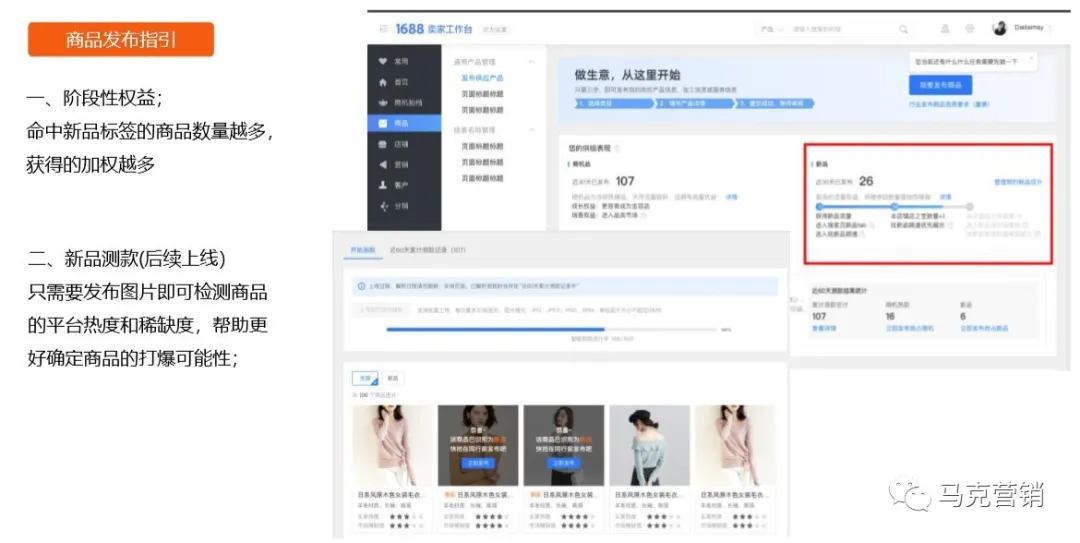This screenshot has width=1080, height=543.
Task: Click the 107 published count in 商机品
Action: 625,181
